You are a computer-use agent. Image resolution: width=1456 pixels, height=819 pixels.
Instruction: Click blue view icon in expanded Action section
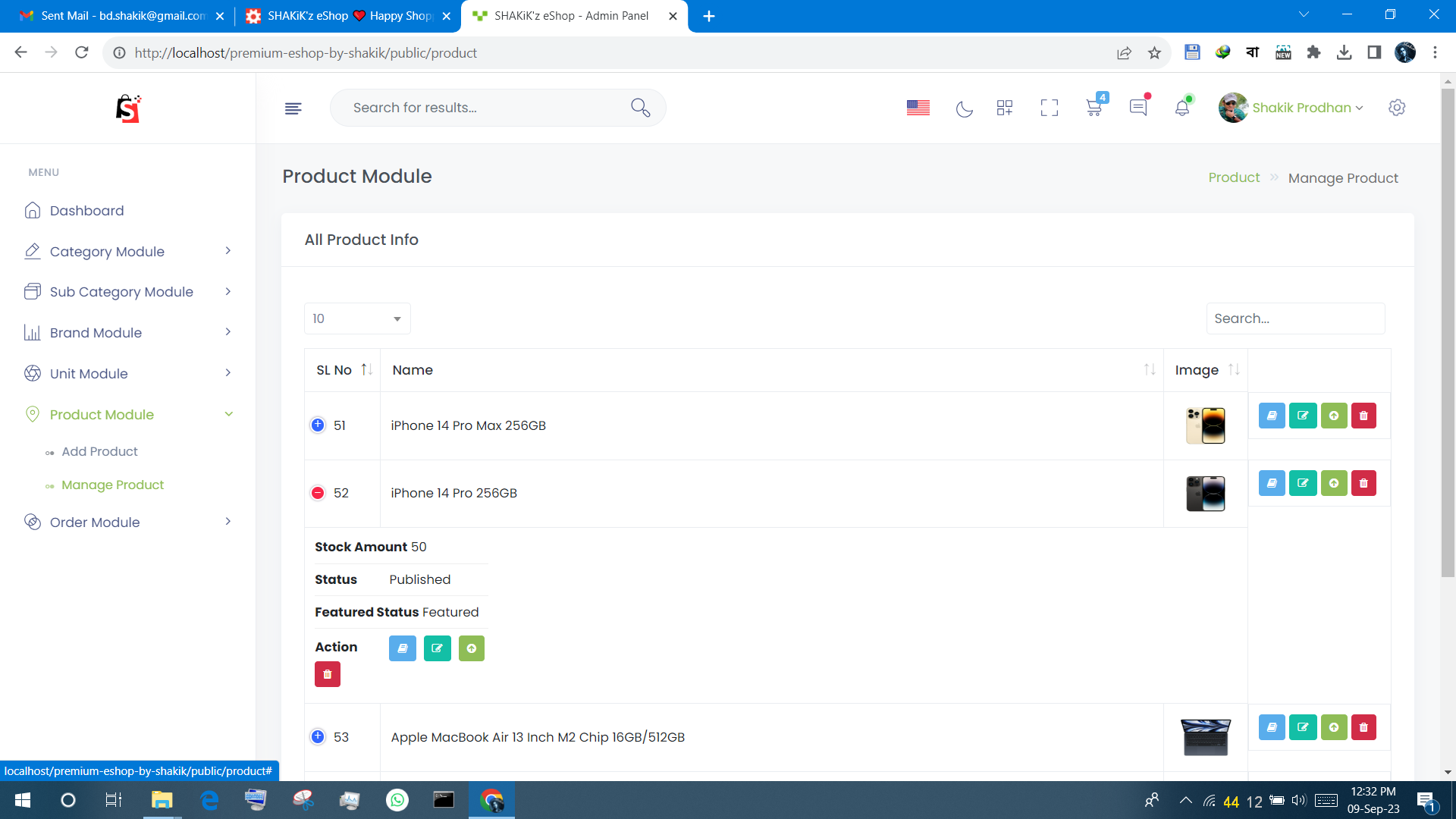[x=403, y=648]
